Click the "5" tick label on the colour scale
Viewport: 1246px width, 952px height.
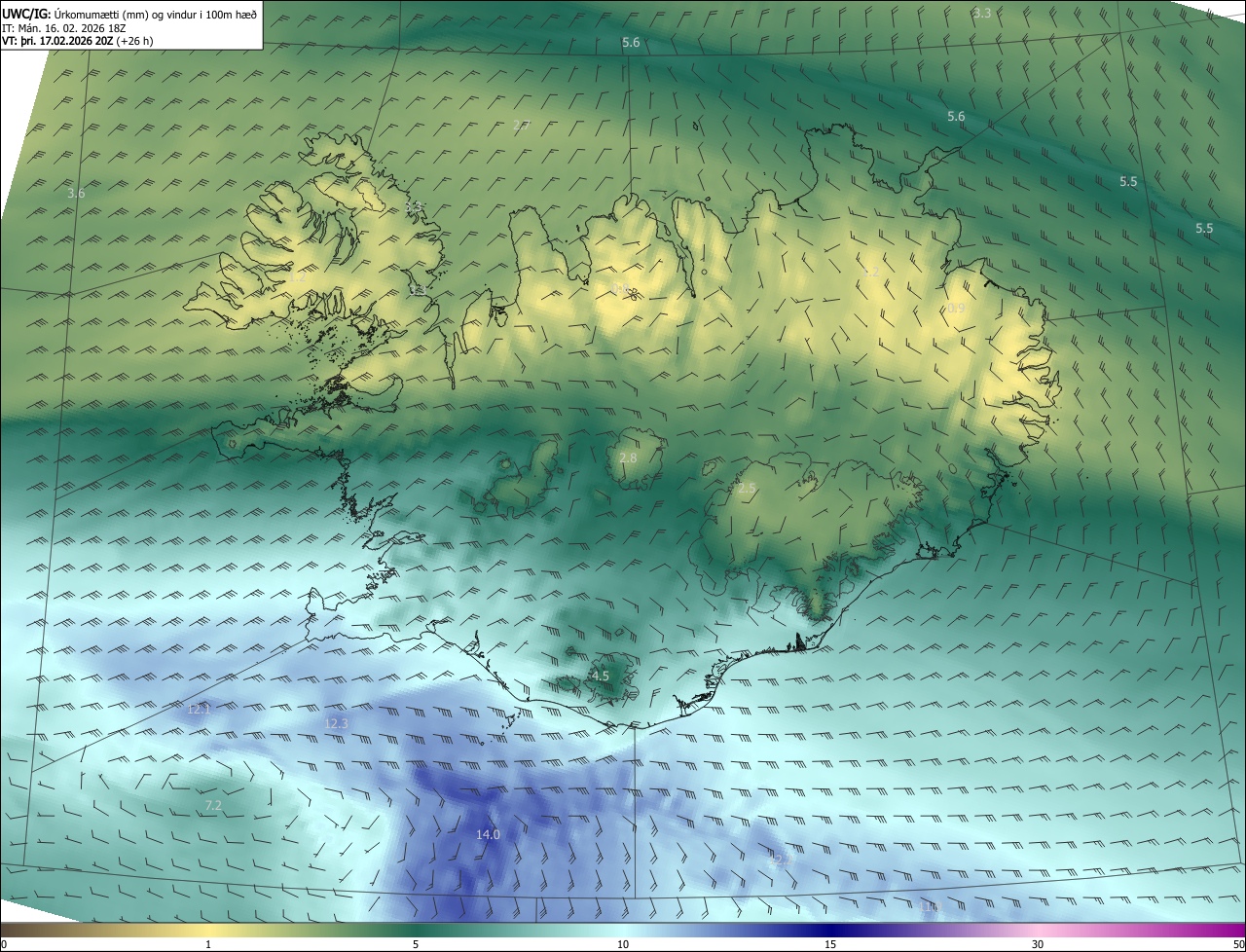(x=416, y=944)
